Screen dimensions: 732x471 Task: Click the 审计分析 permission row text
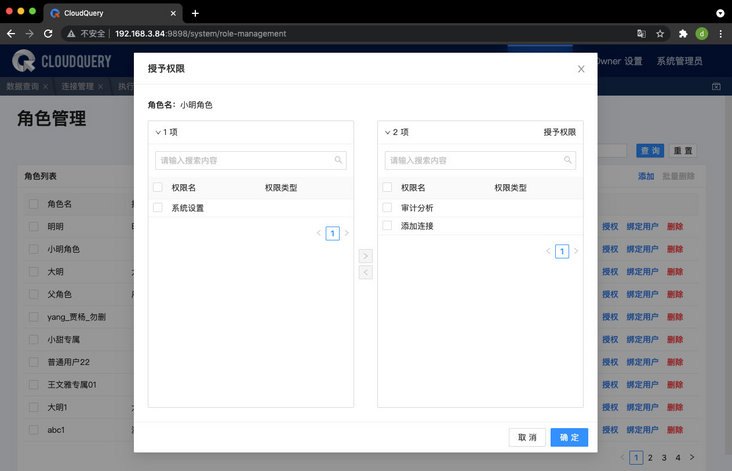click(x=417, y=208)
